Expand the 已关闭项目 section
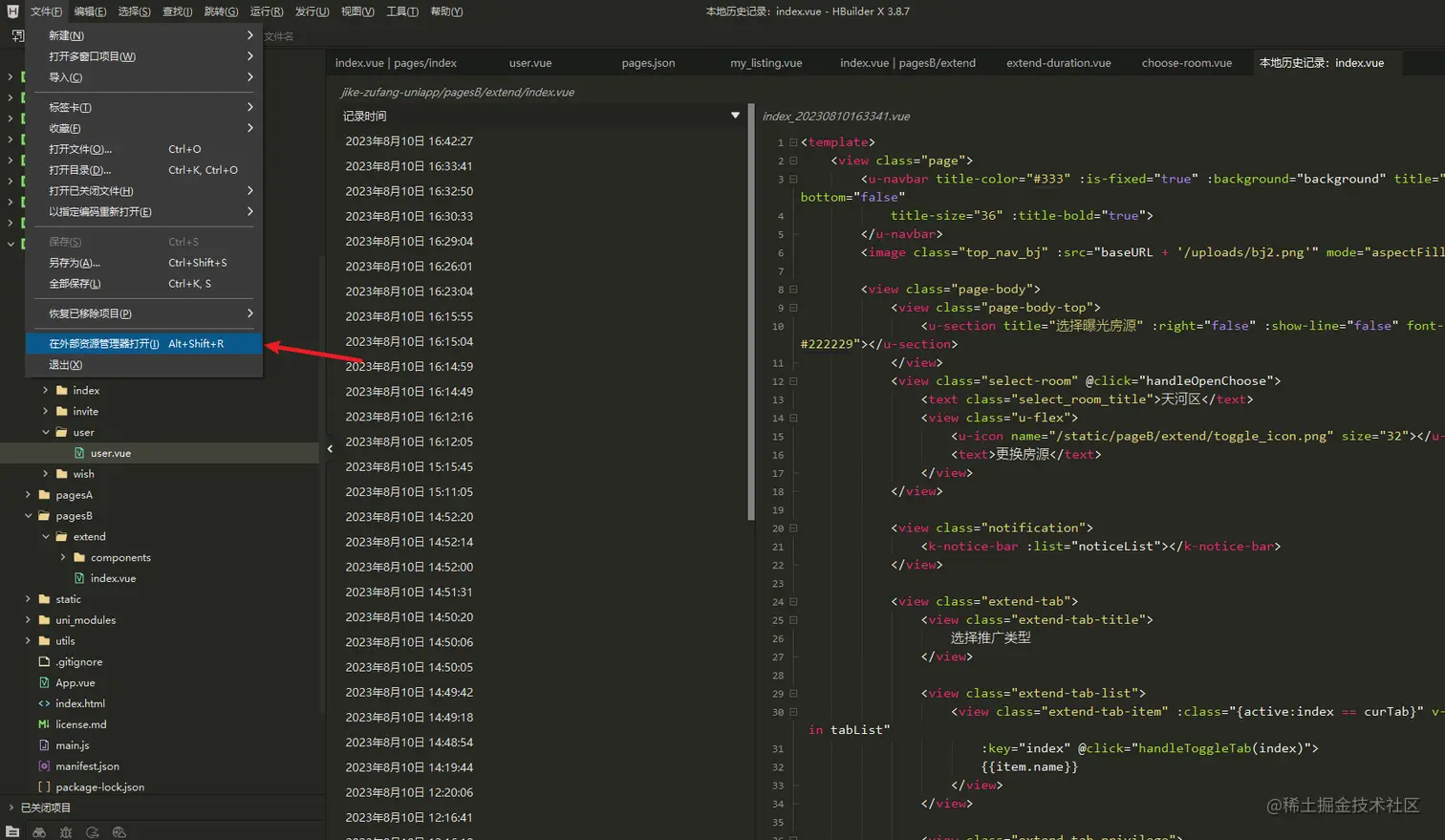Screen dimensions: 1445x840 (x=11, y=808)
